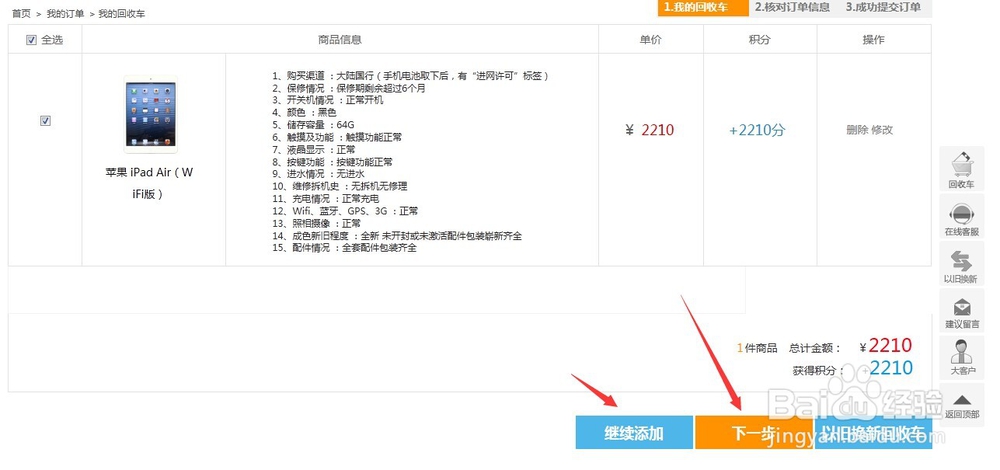
Task: Uncheck the iPad Air item checkbox
Action: tap(45, 121)
